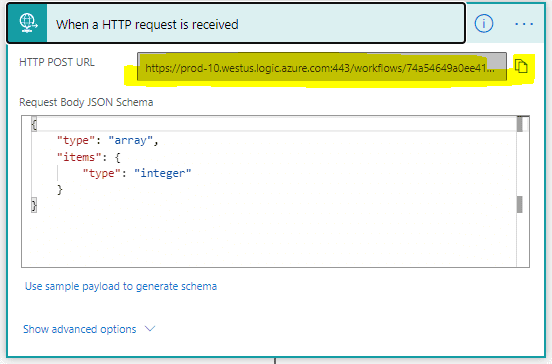552x364 pixels.
Task: Click inside the Request Body JSON Schema editor
Action: click(x=275, y=192)
